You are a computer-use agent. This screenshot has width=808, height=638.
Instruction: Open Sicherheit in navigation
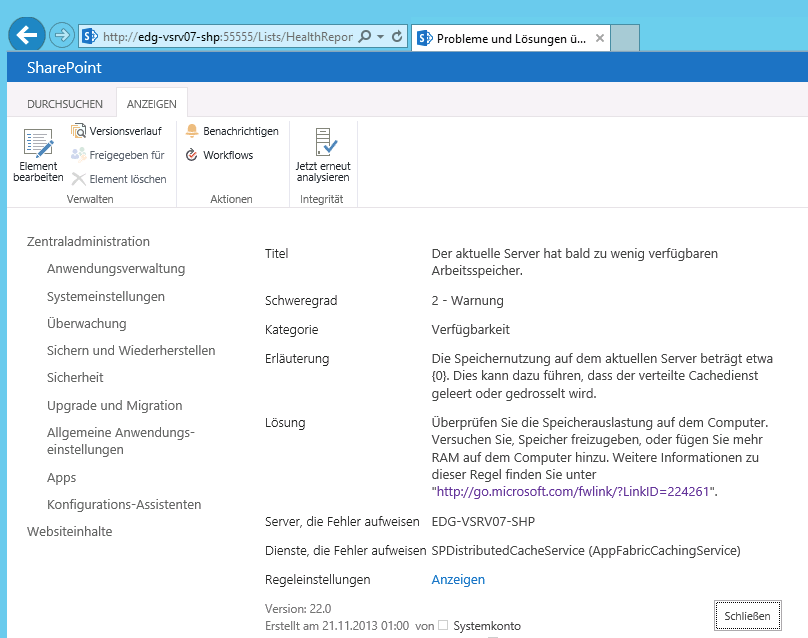point(75,377)
